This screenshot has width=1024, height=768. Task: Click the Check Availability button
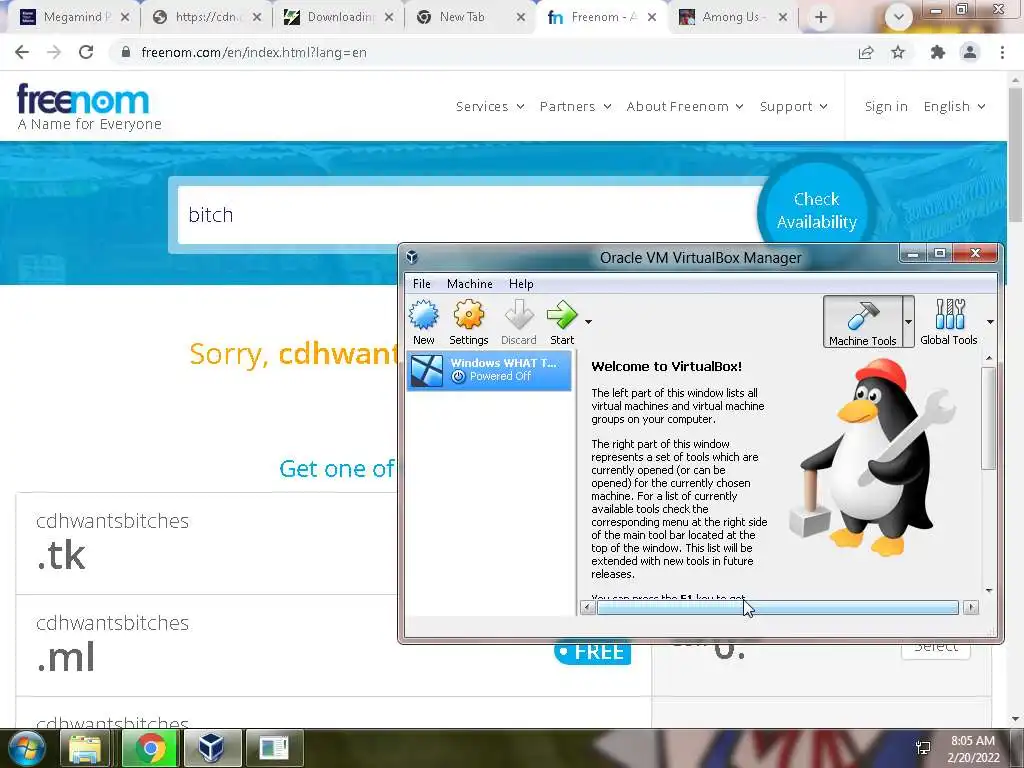[x=816, y=210]
